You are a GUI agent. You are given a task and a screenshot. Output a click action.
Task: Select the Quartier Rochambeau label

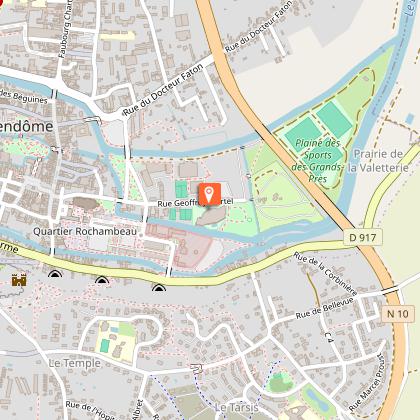point(85,231)
